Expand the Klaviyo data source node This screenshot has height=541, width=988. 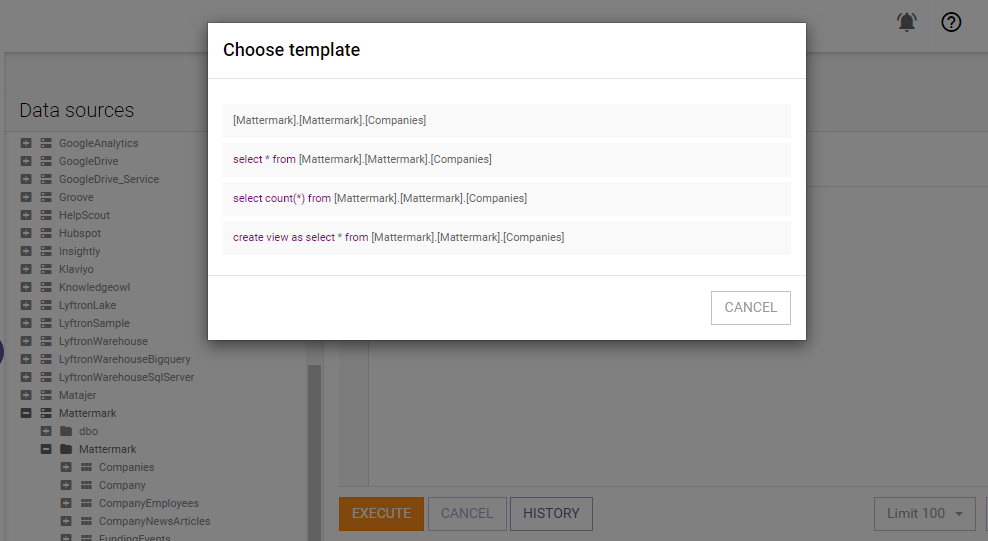(26, 269)
